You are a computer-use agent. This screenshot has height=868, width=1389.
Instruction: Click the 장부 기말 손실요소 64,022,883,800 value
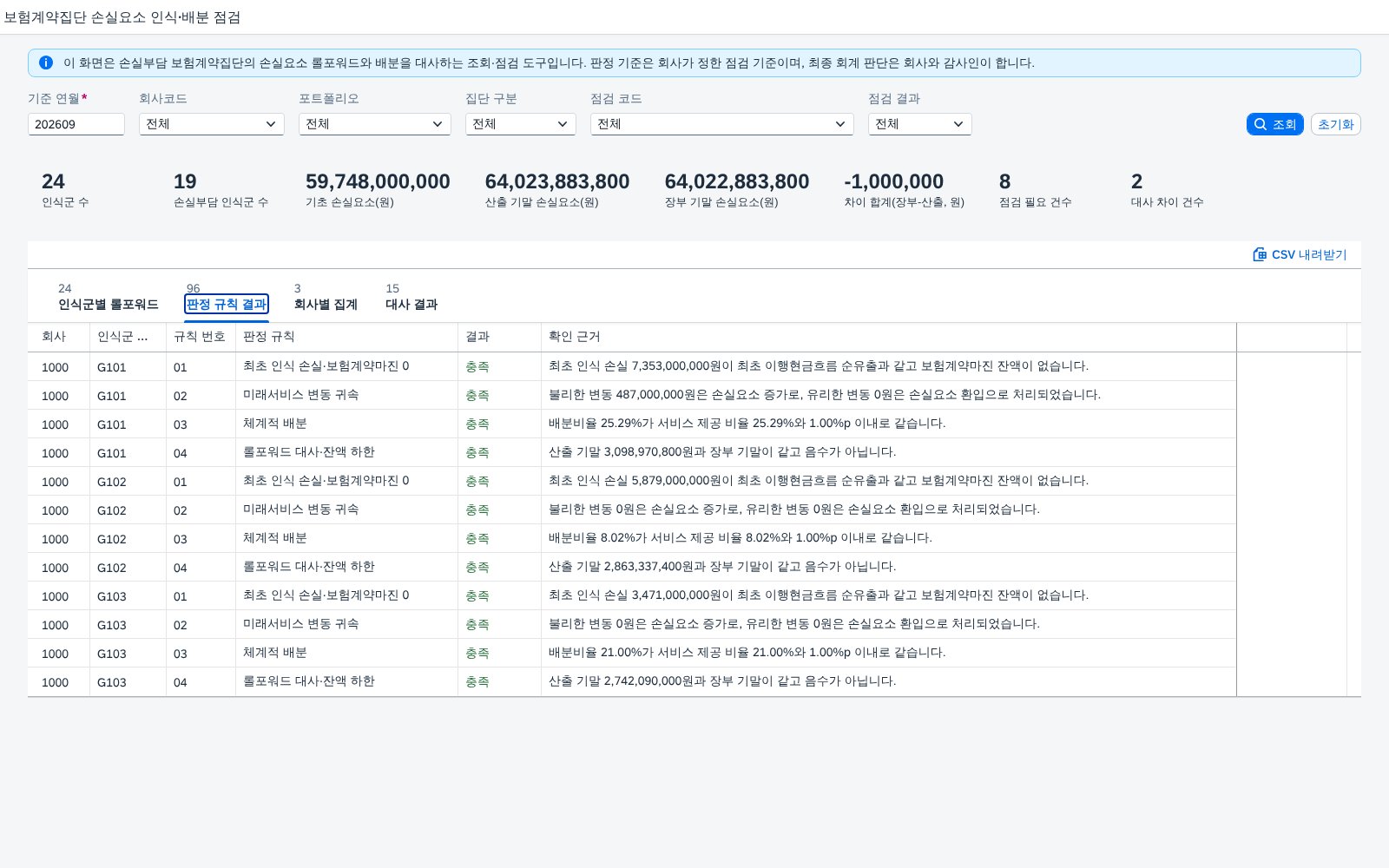[737, 181]
